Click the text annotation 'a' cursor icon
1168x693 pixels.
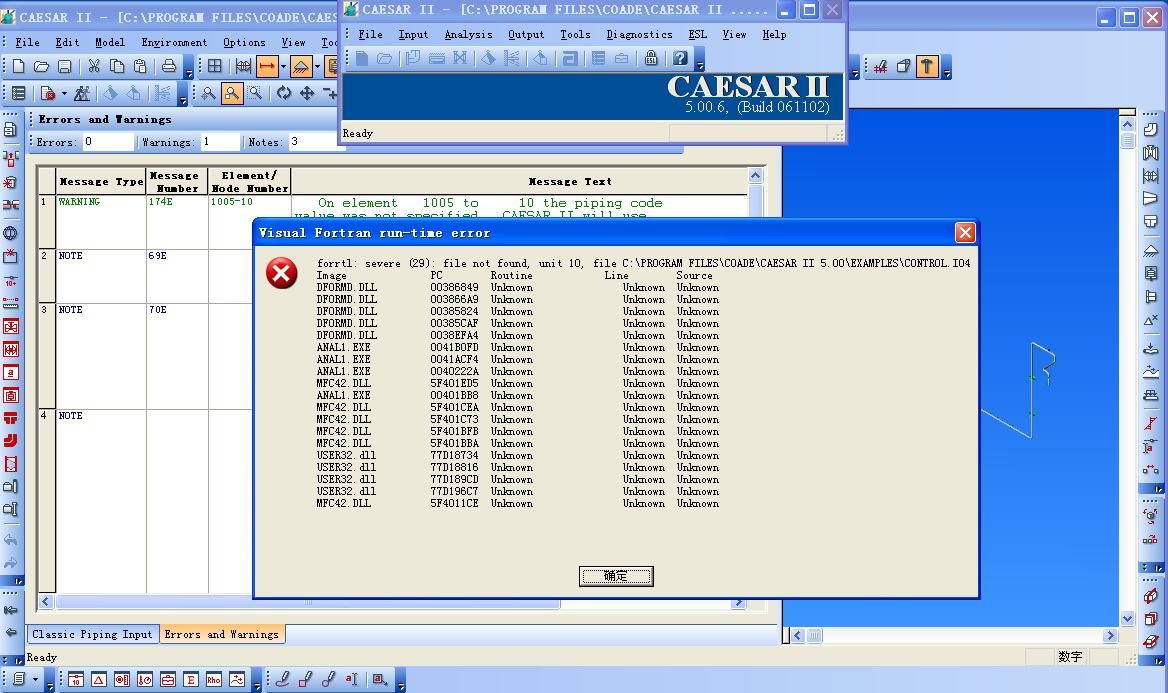click(x=351, y=679)
